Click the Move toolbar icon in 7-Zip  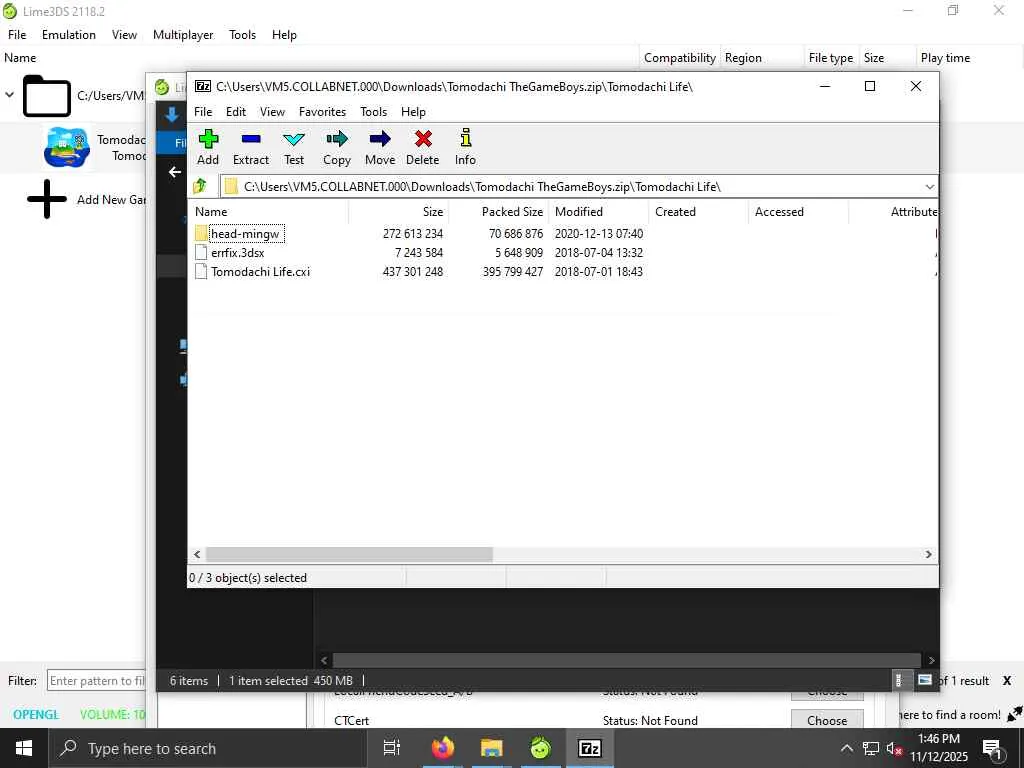[x=380, y=138]
